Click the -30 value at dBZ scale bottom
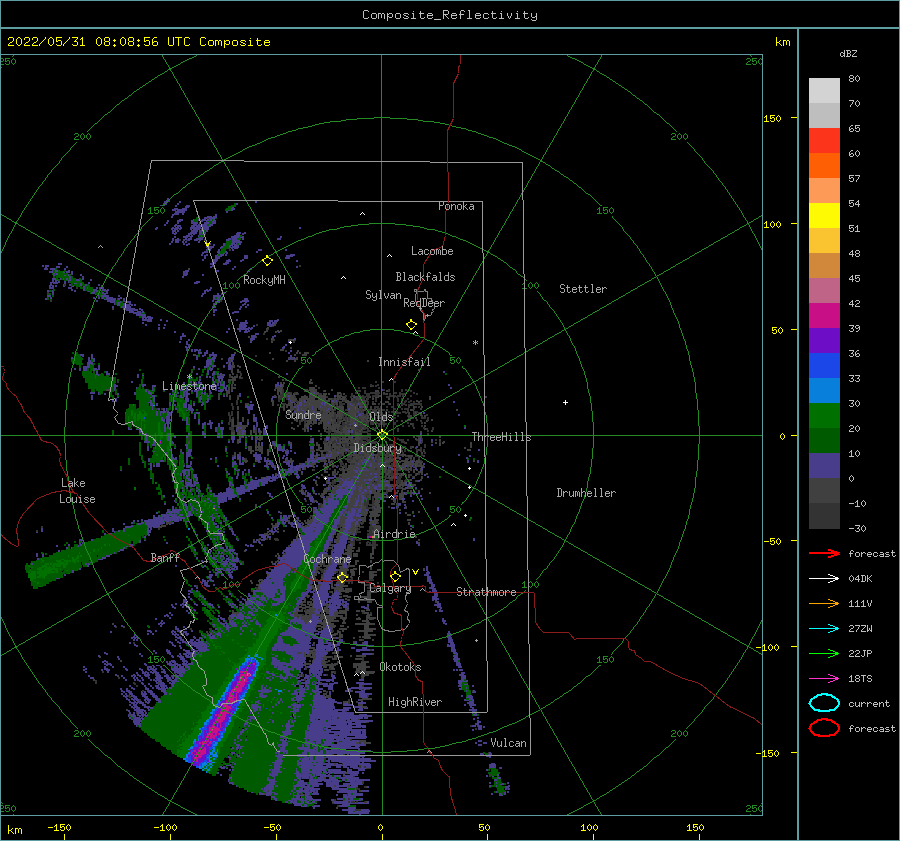The height and width of the screenshot is (841, 900). (x=857, y=528)
